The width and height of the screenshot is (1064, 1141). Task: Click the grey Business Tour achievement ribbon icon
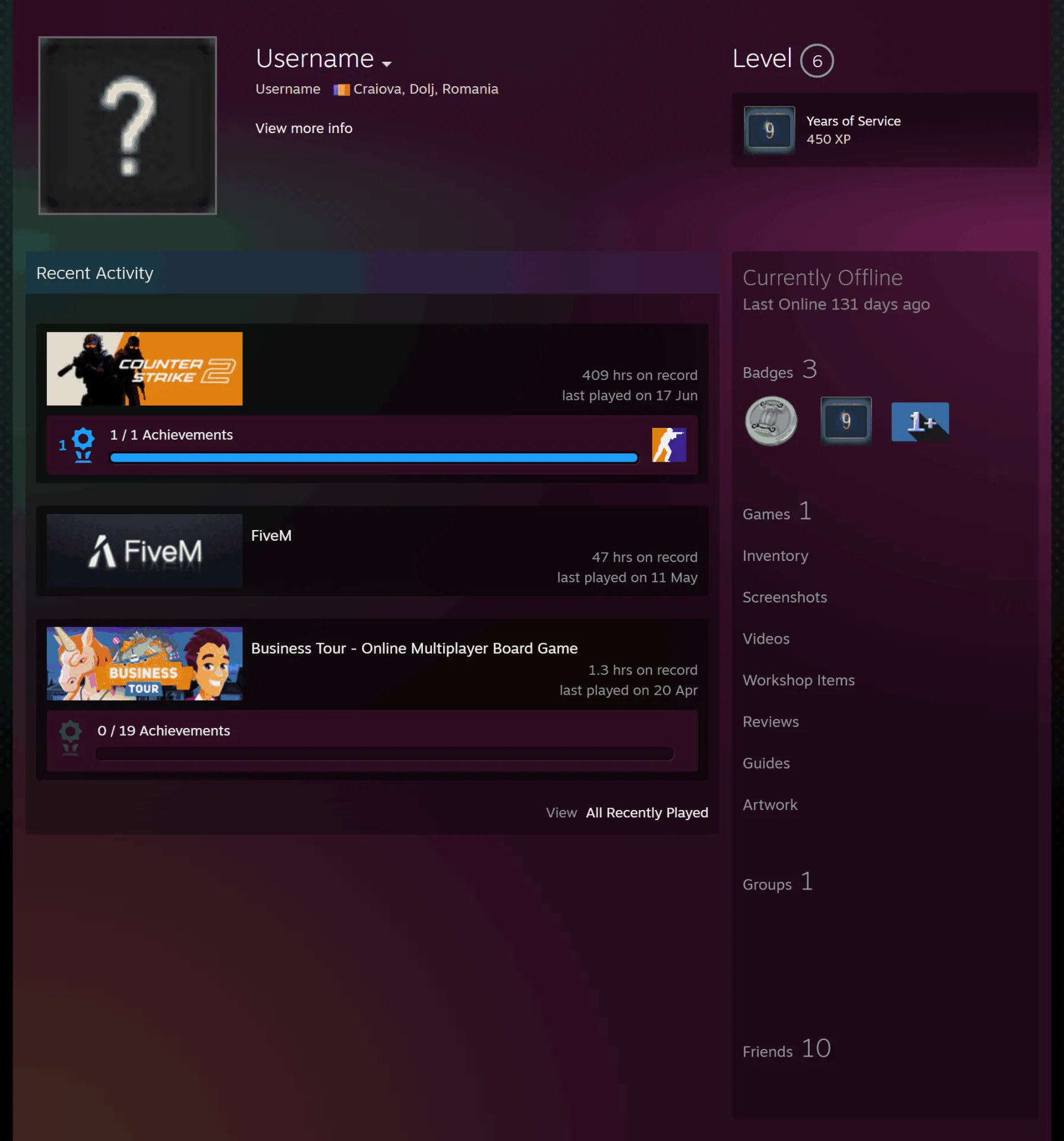click(71, 738)
